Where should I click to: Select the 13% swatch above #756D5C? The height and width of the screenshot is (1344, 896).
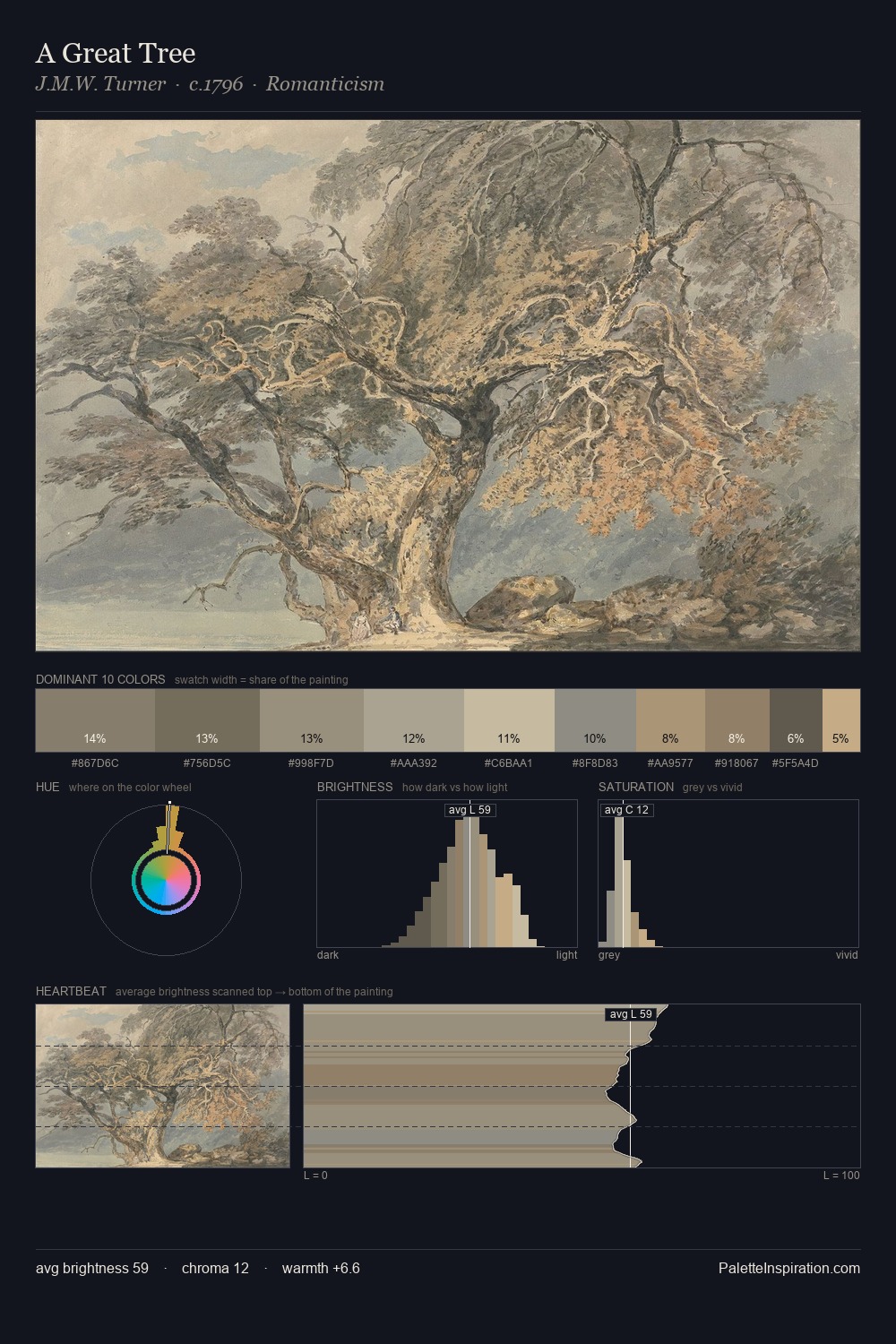point(207,719)
